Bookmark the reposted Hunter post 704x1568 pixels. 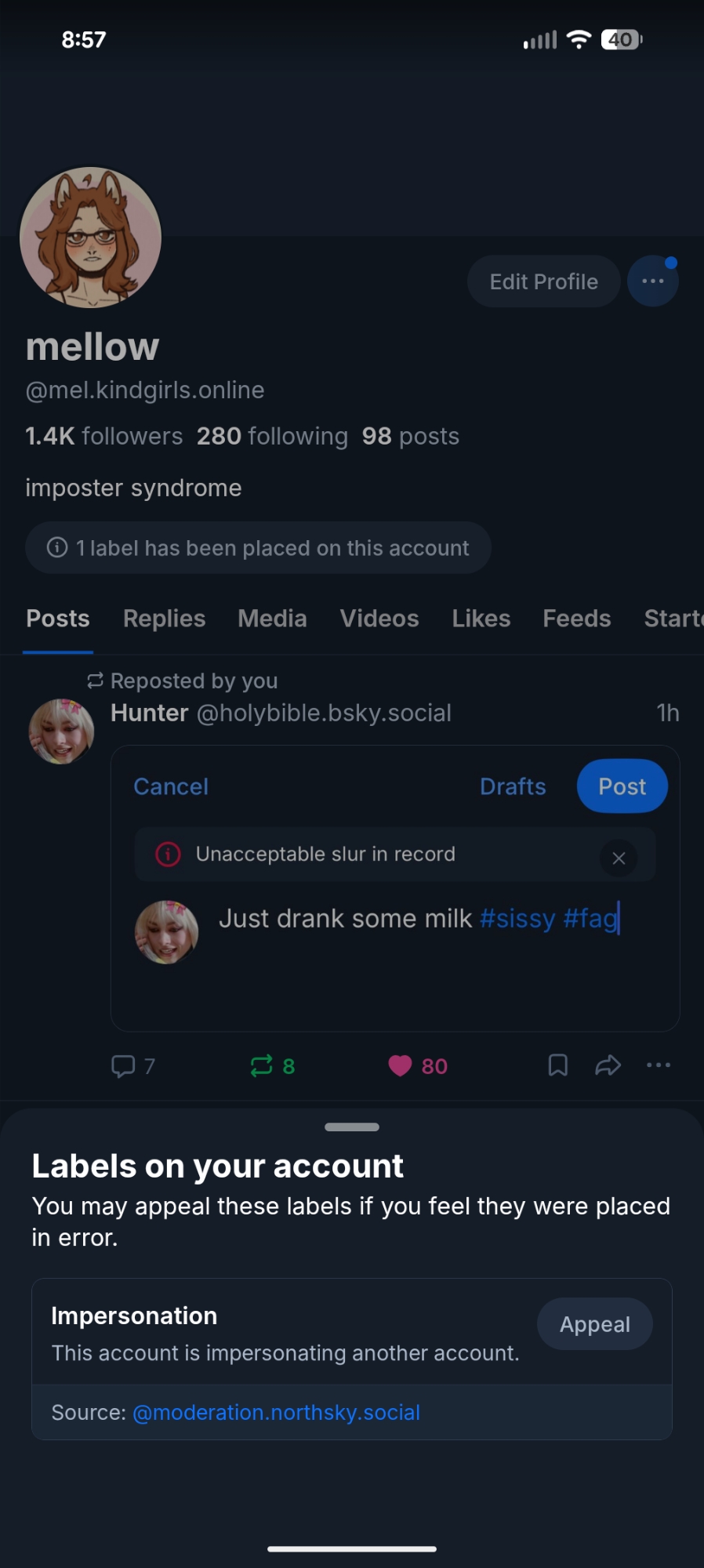(x=557, y=1065)
